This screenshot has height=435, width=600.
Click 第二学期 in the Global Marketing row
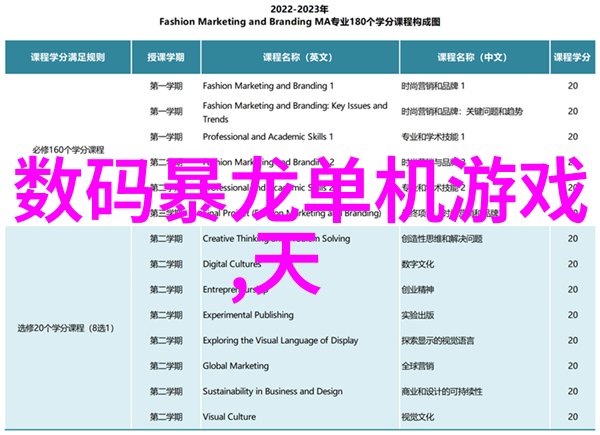point(166,366)
